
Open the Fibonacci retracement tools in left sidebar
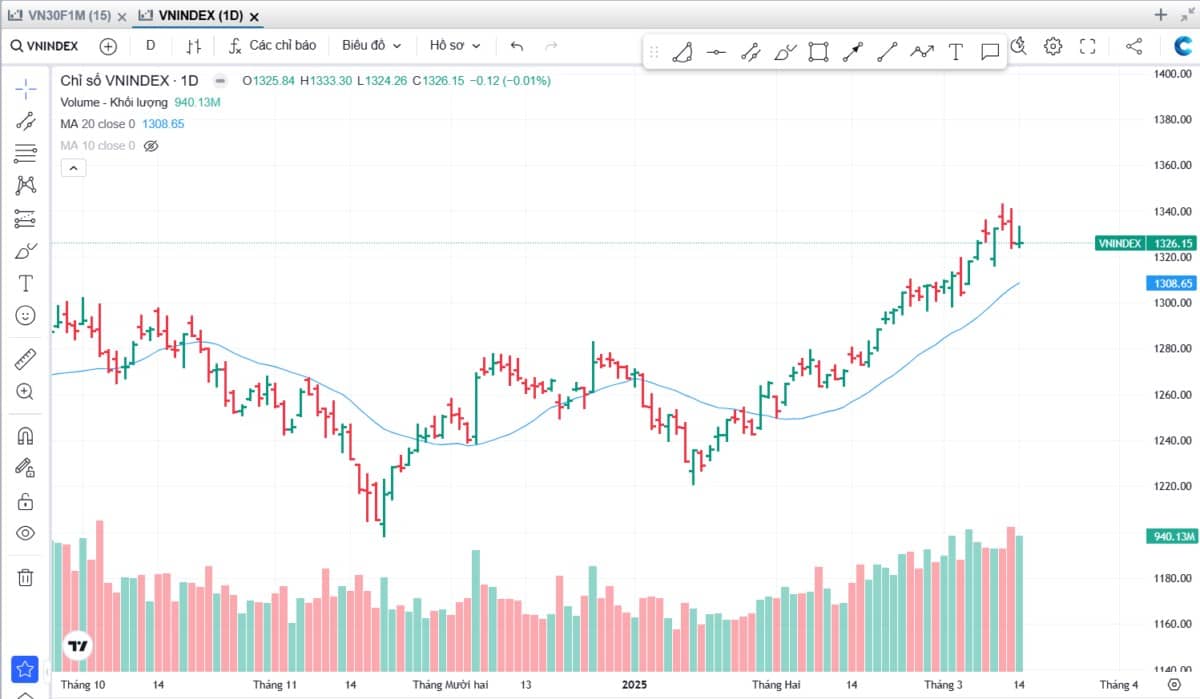point(26,153)
